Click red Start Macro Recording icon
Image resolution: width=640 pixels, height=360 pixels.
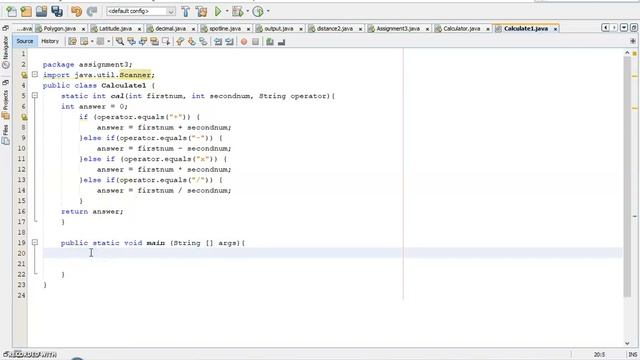244,42
